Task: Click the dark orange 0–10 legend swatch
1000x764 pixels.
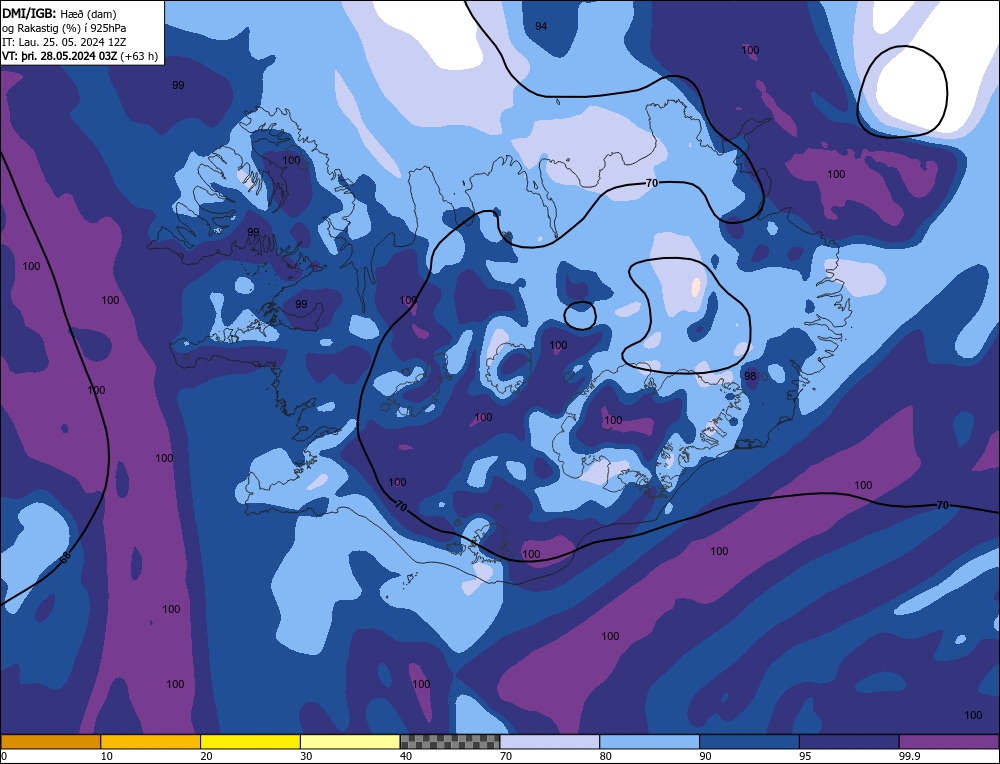Action: point(51,742)
